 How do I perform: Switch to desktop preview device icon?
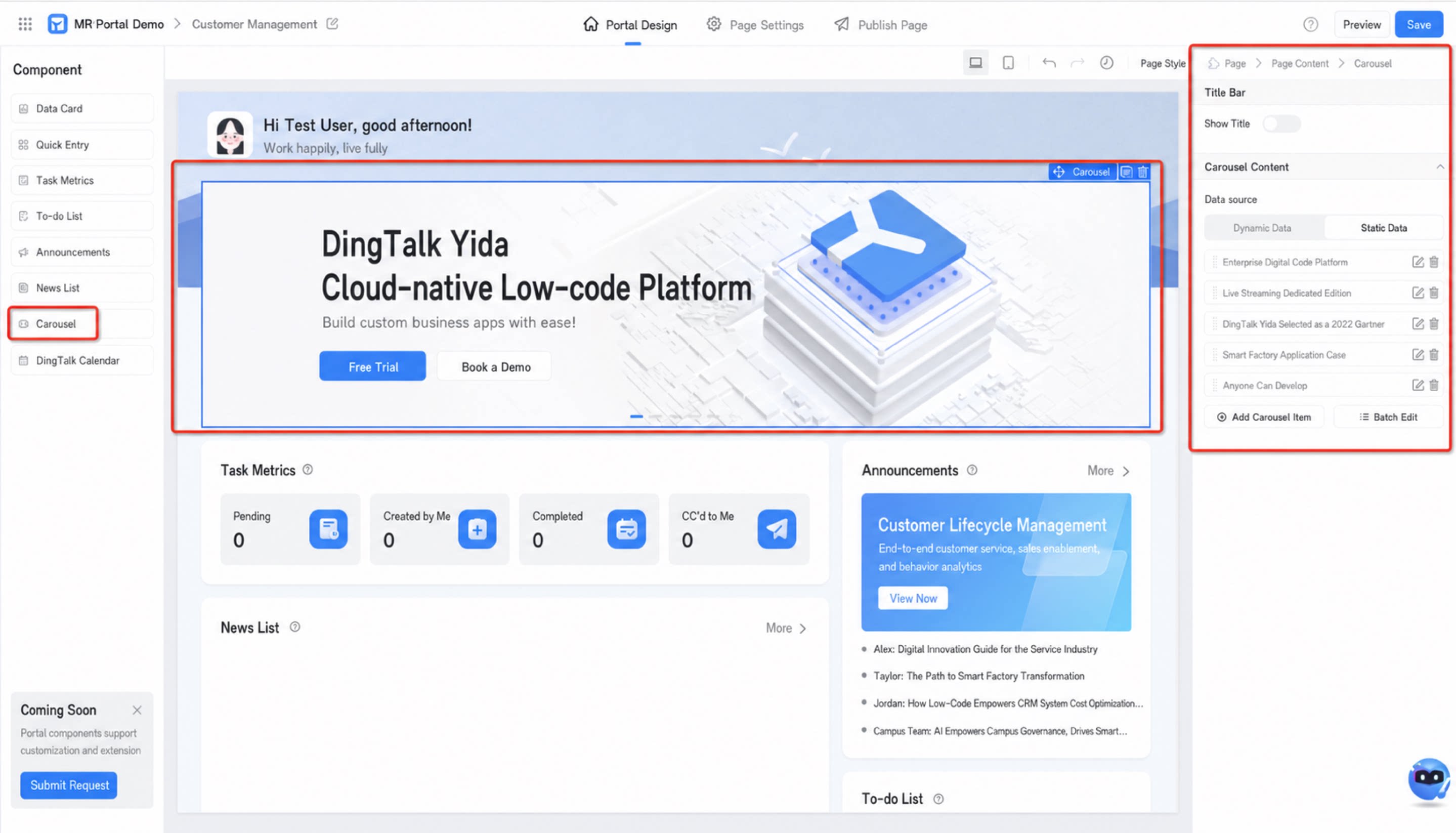tap(975, 63)
